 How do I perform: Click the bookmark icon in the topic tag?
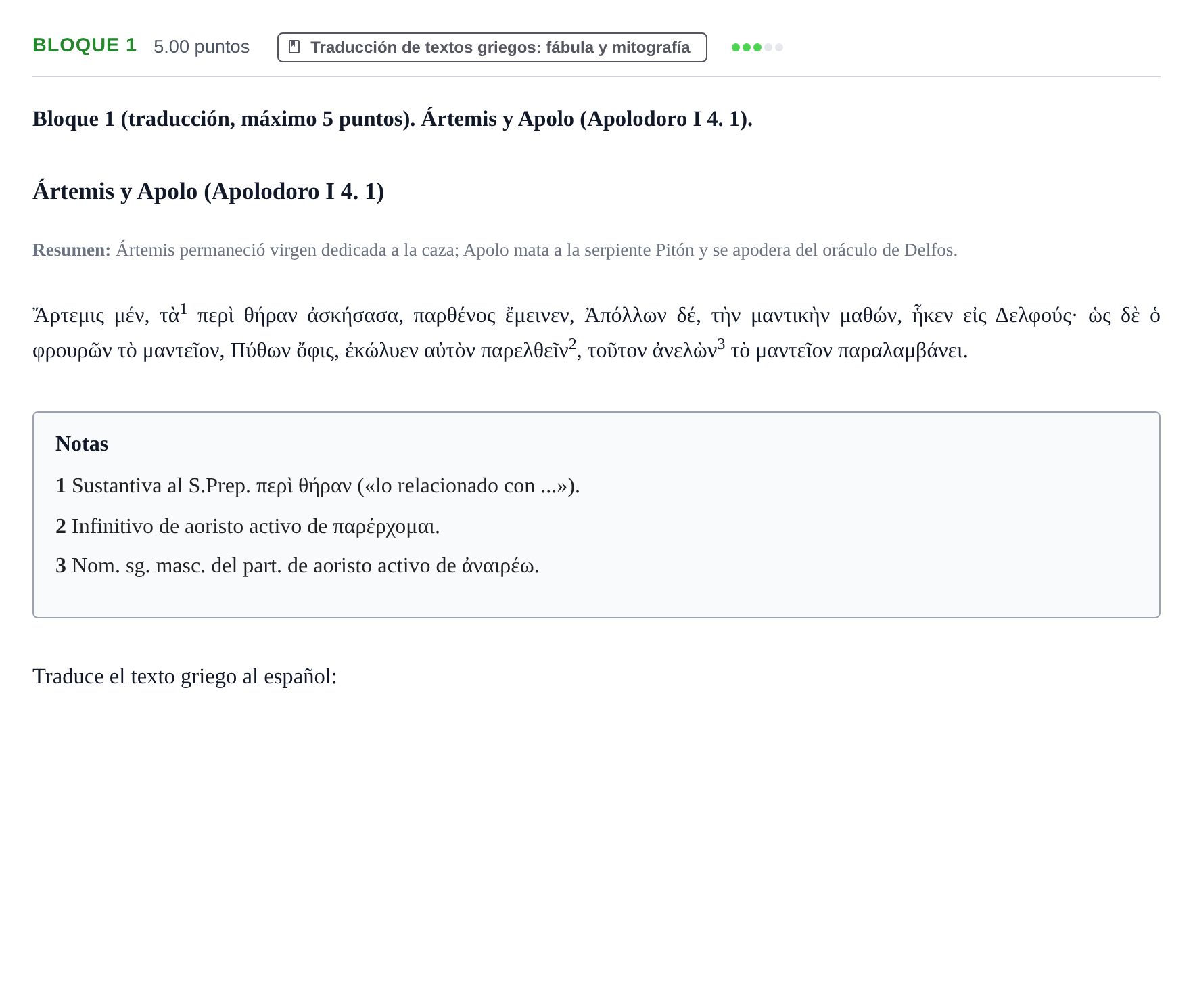(x=294, y=47)
